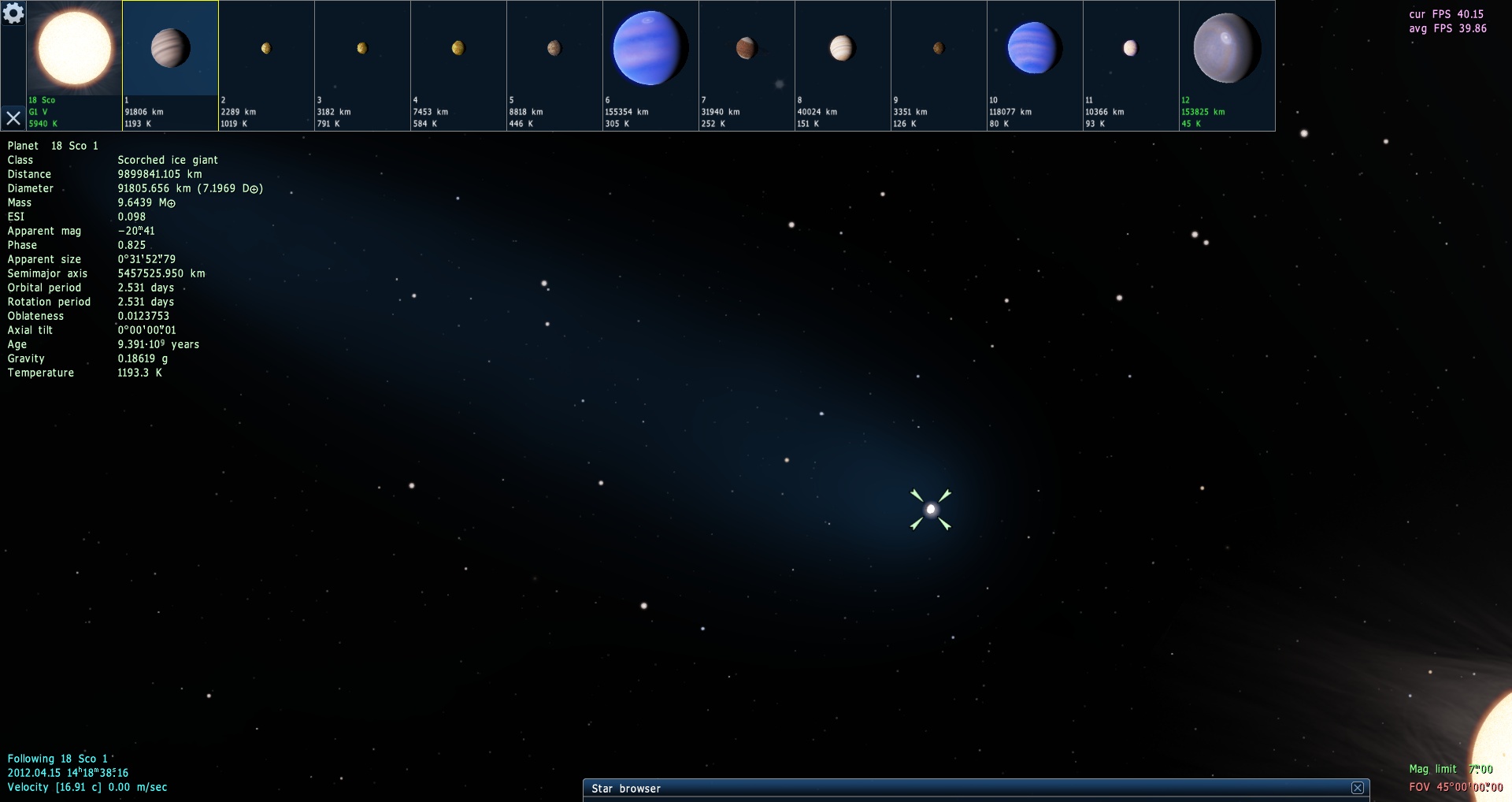Click the avg FPS counter
The image size is (1512, 802).
tap(1448, 28)
